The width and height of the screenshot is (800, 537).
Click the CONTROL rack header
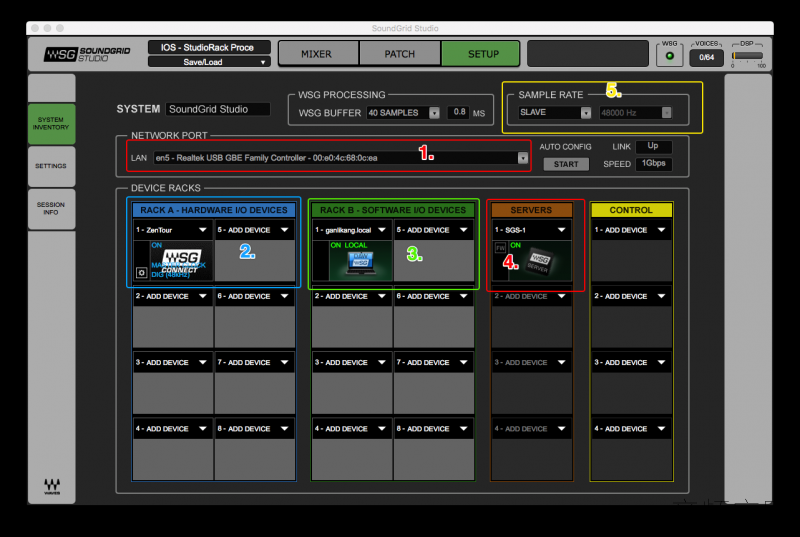[x=631, y=210]
